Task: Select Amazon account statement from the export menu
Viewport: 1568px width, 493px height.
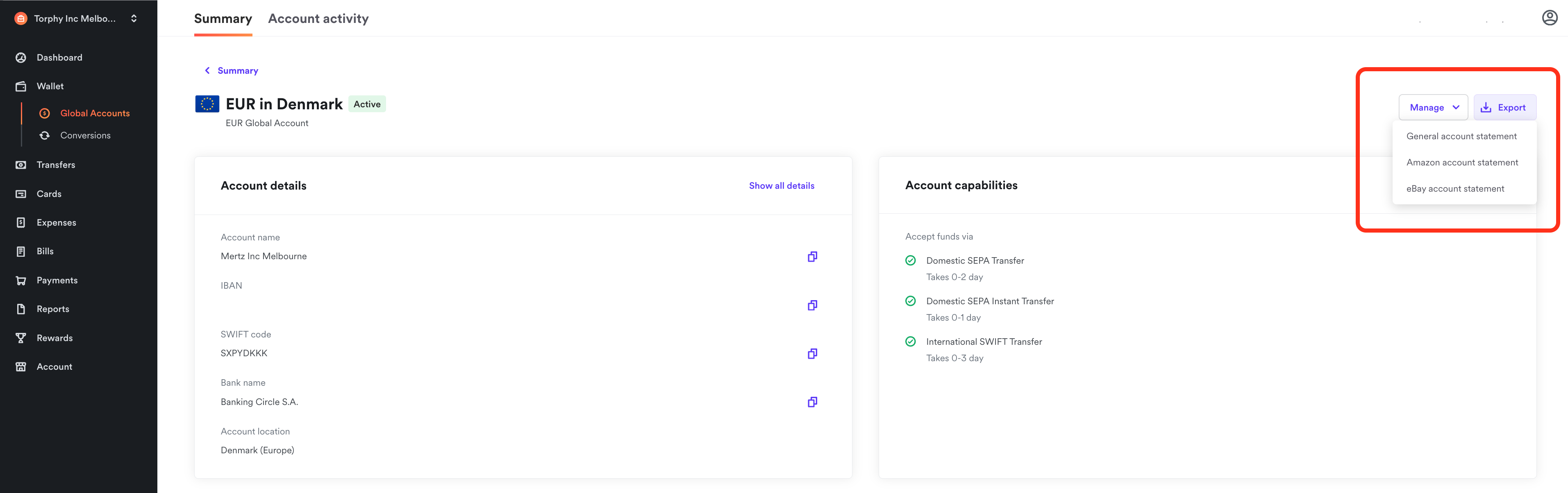Action: coord(1463,162)
